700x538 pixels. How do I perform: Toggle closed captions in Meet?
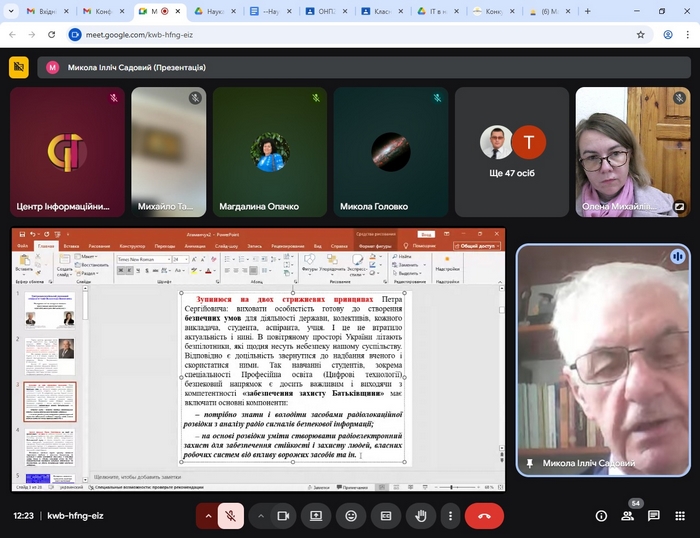click(386, 516)
